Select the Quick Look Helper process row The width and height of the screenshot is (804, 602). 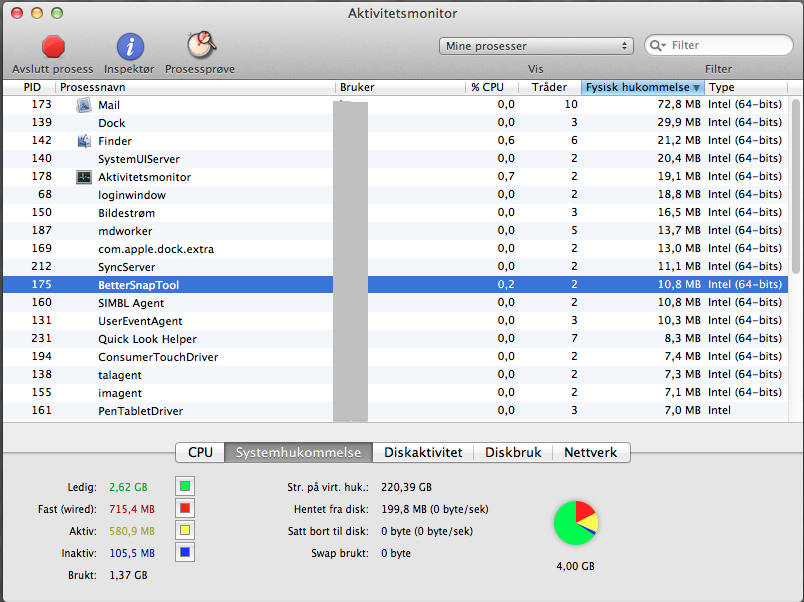coord(395,338)
